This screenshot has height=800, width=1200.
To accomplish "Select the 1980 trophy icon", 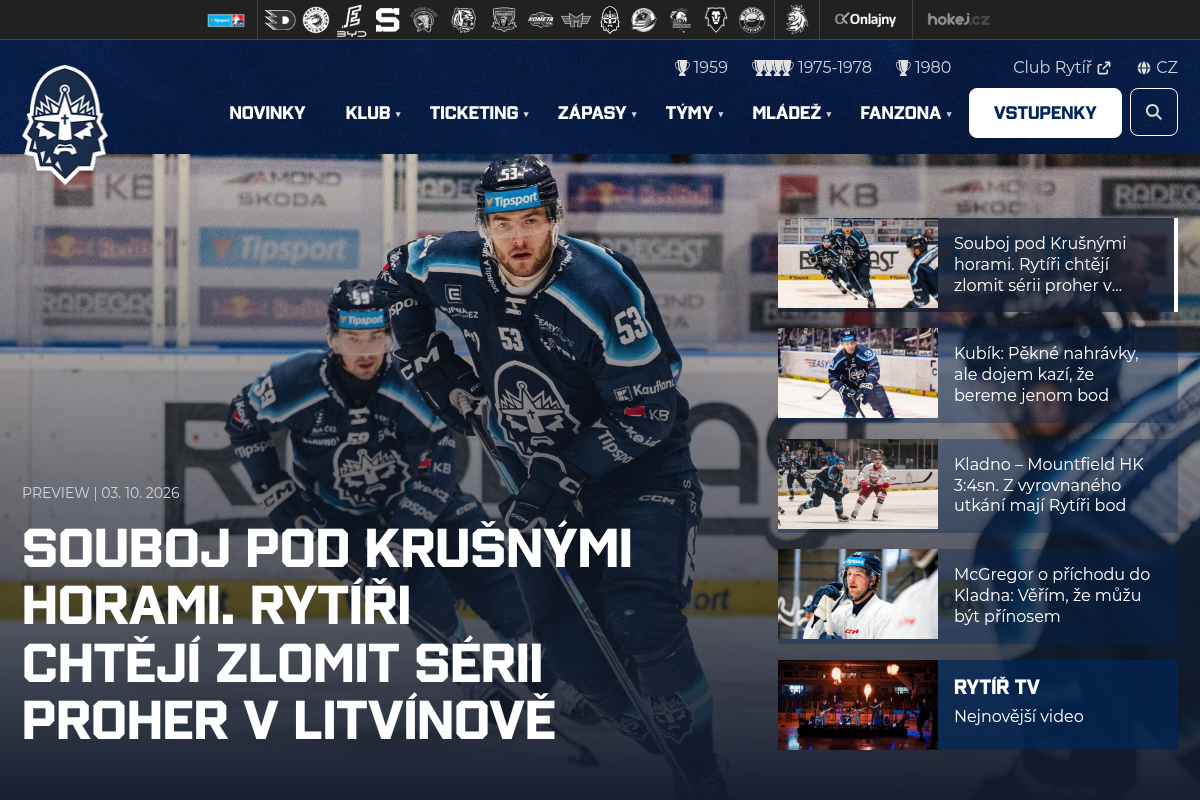I will pos(903,68).
